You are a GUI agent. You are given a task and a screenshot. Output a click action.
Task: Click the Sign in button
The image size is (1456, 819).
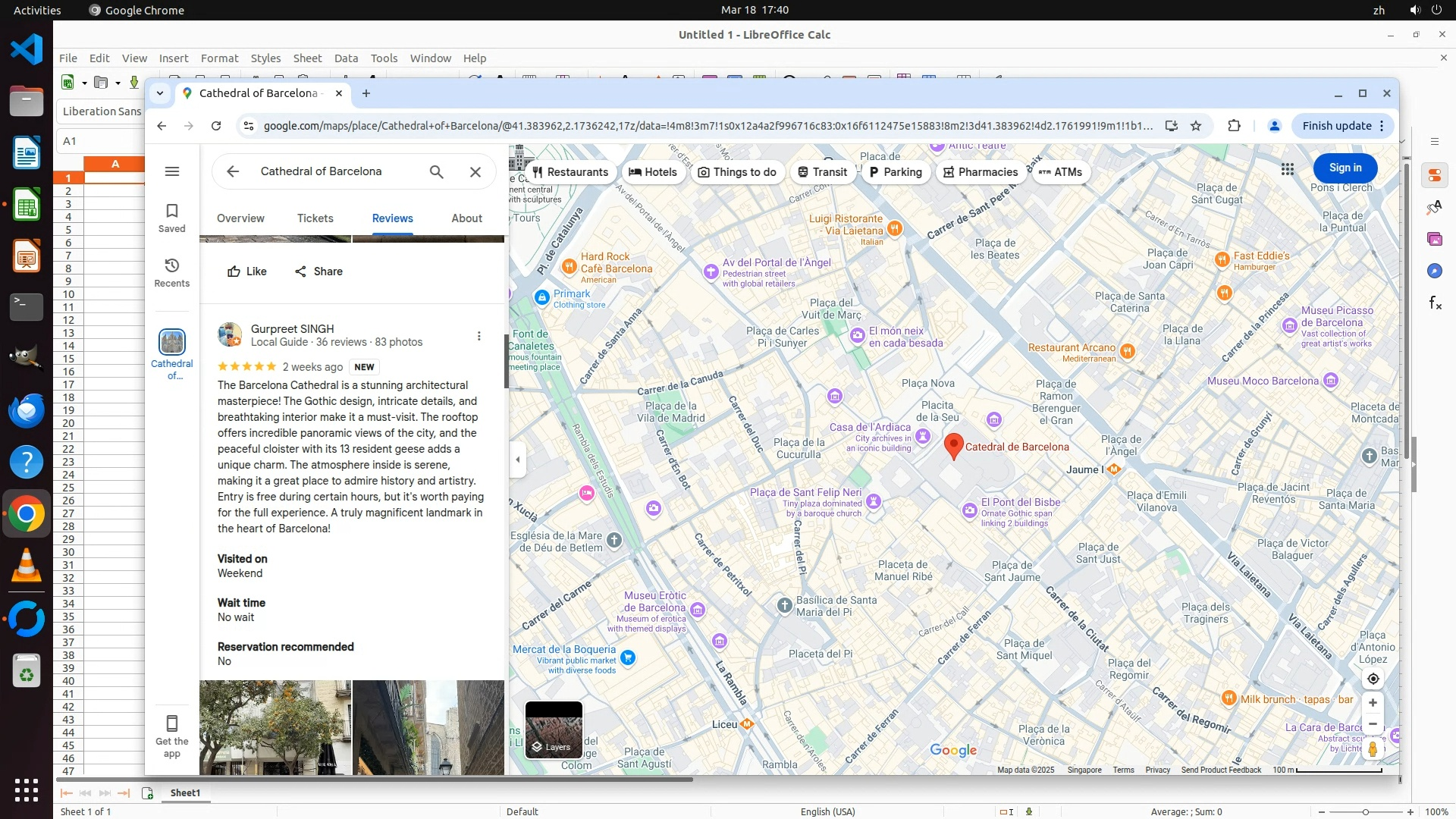(x=1345, y=168)
